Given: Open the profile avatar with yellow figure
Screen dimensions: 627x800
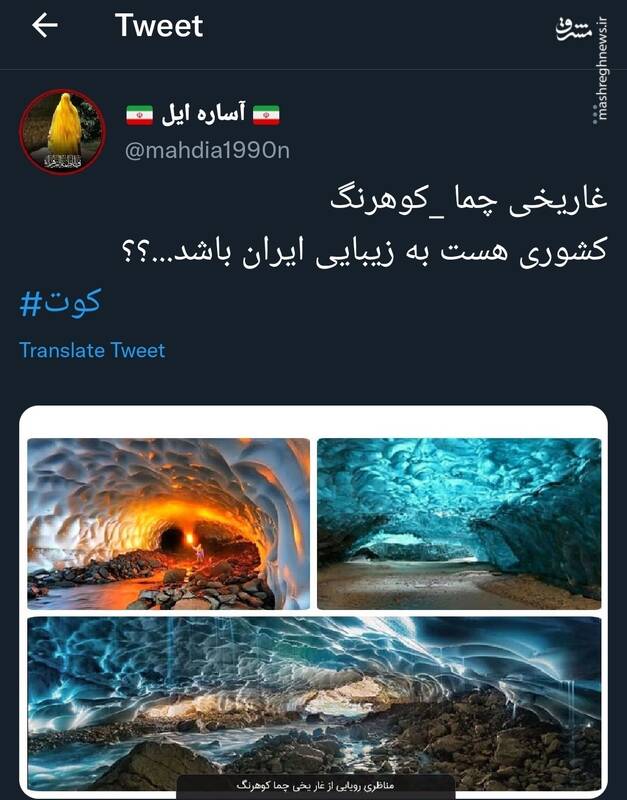Looking at the screenshot, I should coord(63,132).
